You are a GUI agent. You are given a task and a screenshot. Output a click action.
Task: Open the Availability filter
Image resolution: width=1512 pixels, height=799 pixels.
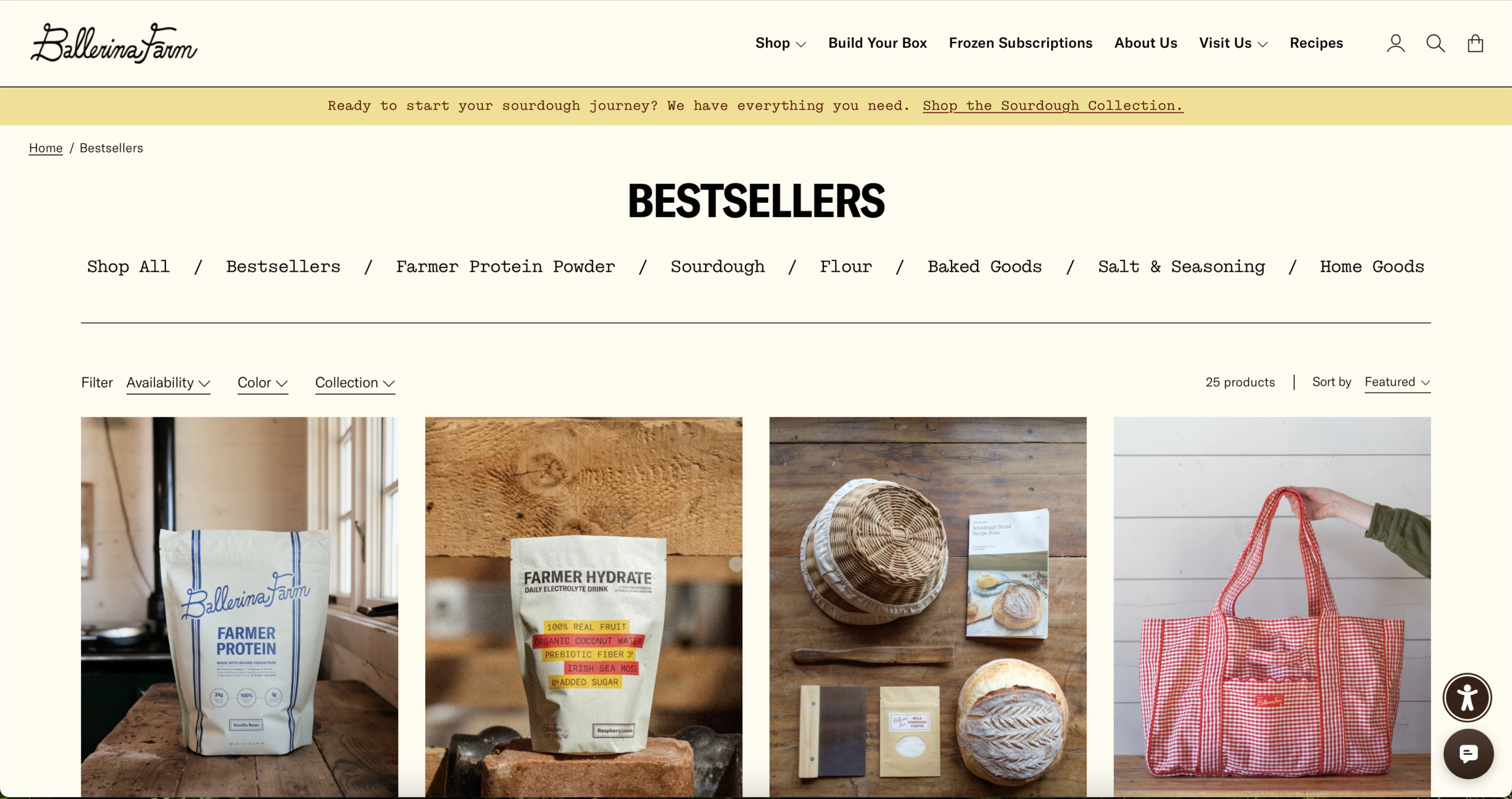168,383
